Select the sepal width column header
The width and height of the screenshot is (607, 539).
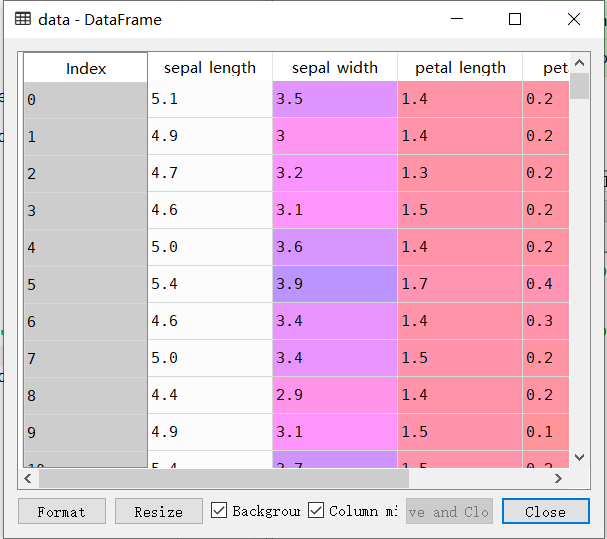coord(335,68)
